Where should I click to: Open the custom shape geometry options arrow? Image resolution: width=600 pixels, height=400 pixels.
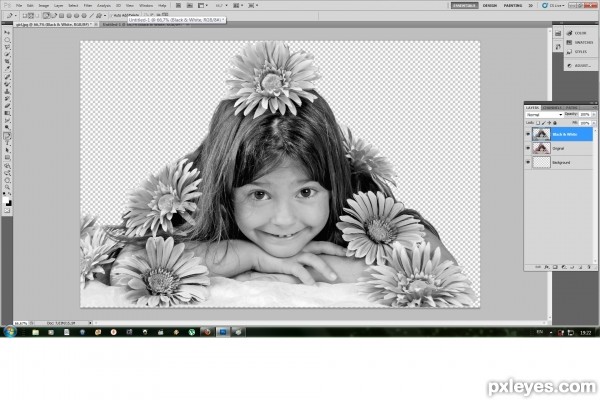105,16
